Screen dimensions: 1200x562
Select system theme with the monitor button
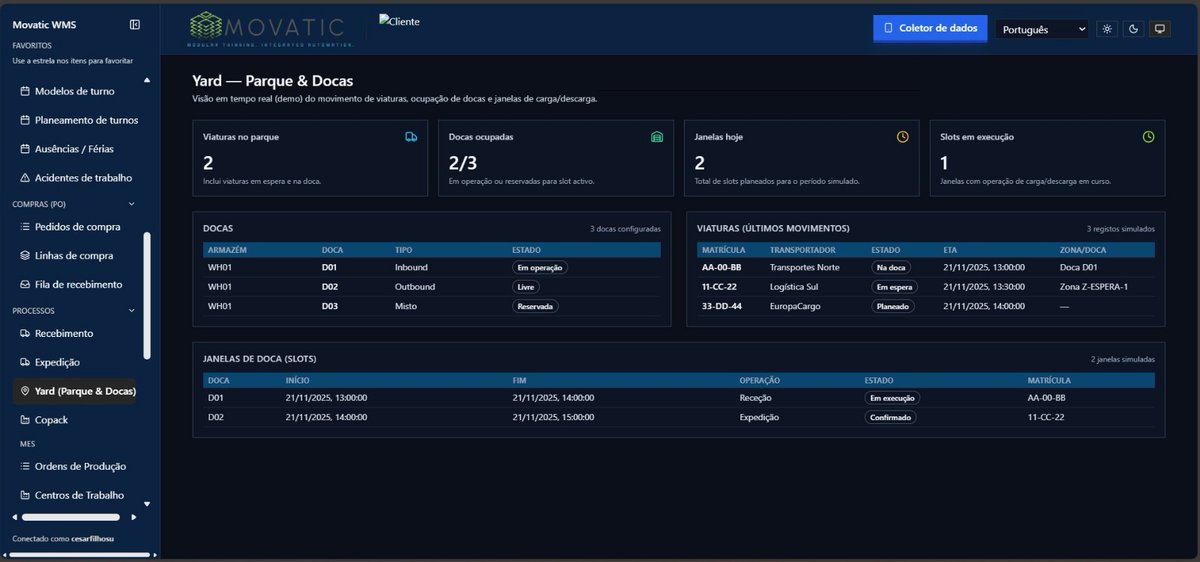(x=1160, y=29)
